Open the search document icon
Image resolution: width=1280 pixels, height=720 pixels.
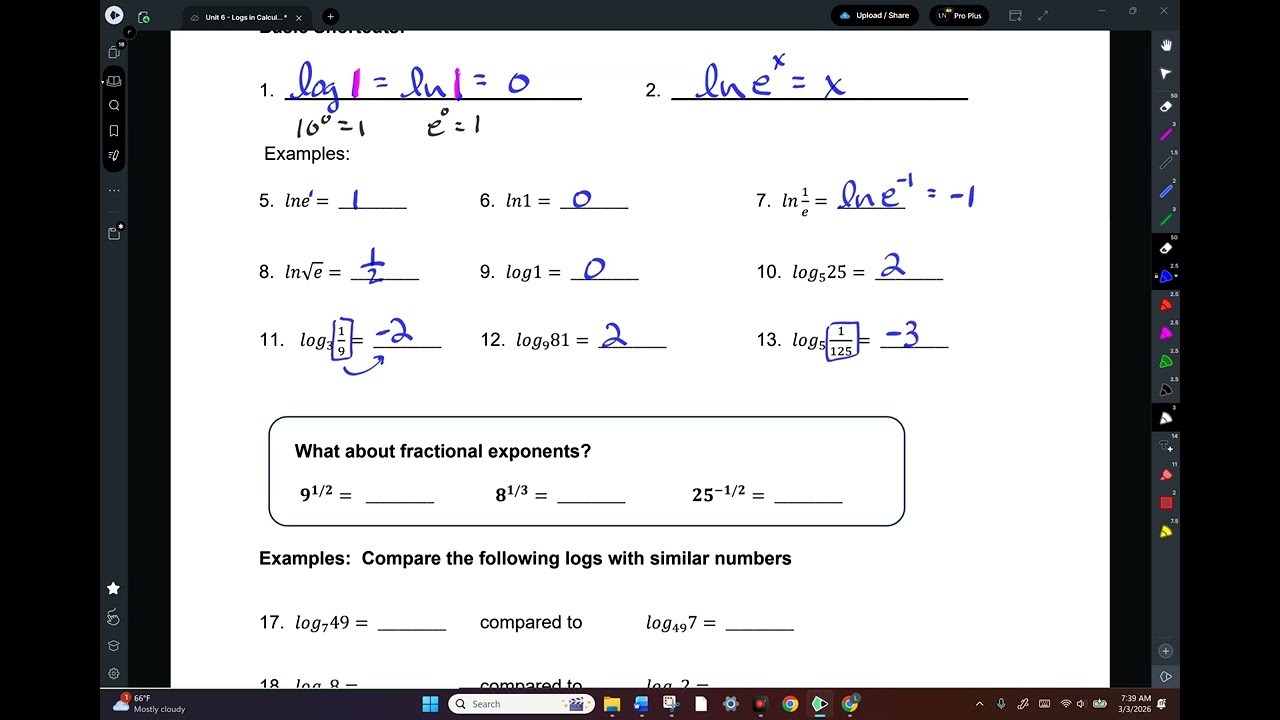pyautogui.click(x=114, y=105)
